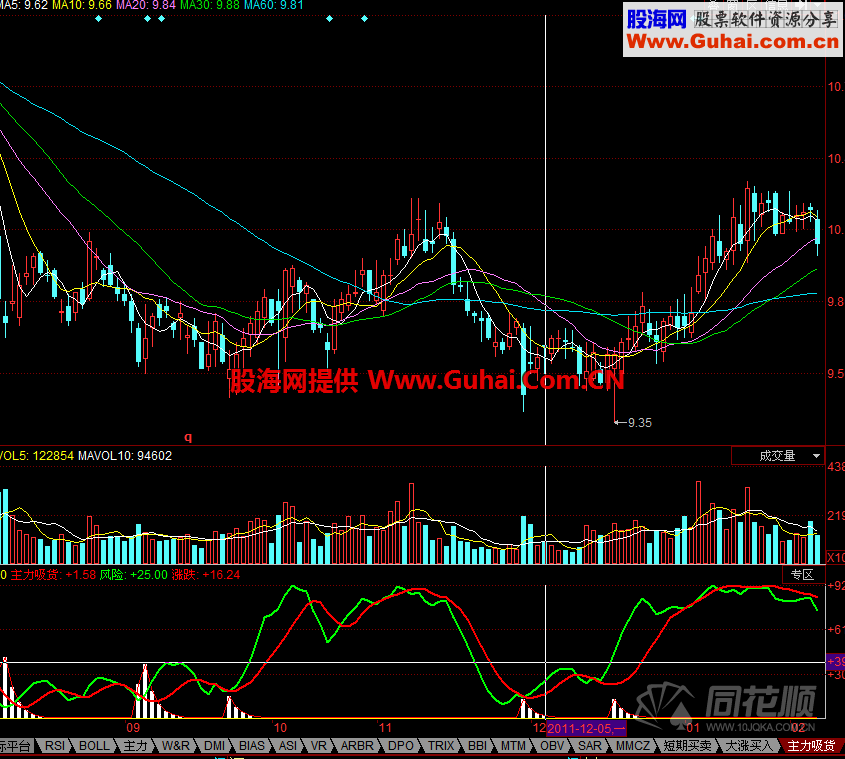Select the TRIX indicator tab
The height and width of the screenshot is (759, 845).
pyautogui.click(x=441, y=746)
